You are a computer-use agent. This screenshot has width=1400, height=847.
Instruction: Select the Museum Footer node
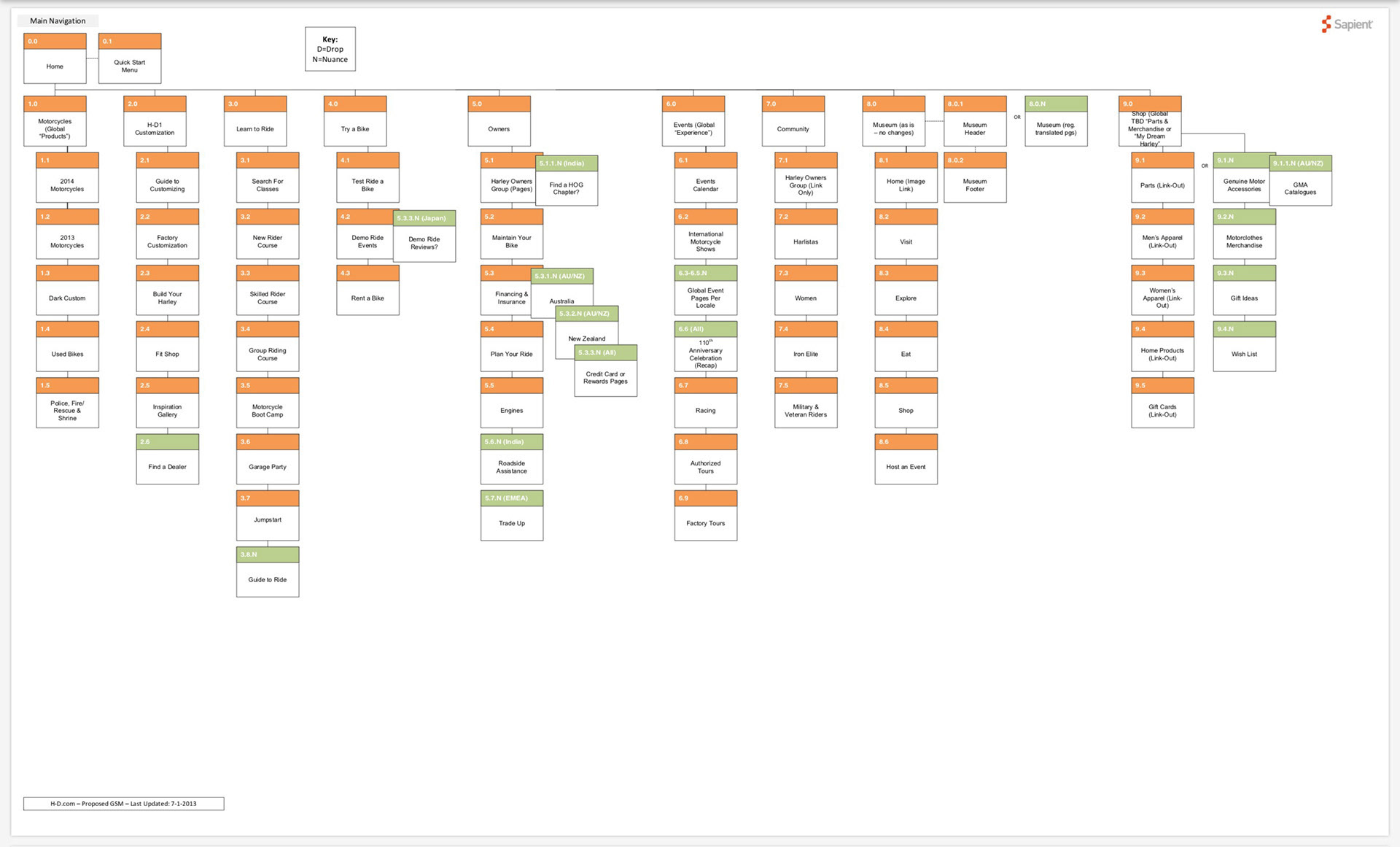(975, 177)
